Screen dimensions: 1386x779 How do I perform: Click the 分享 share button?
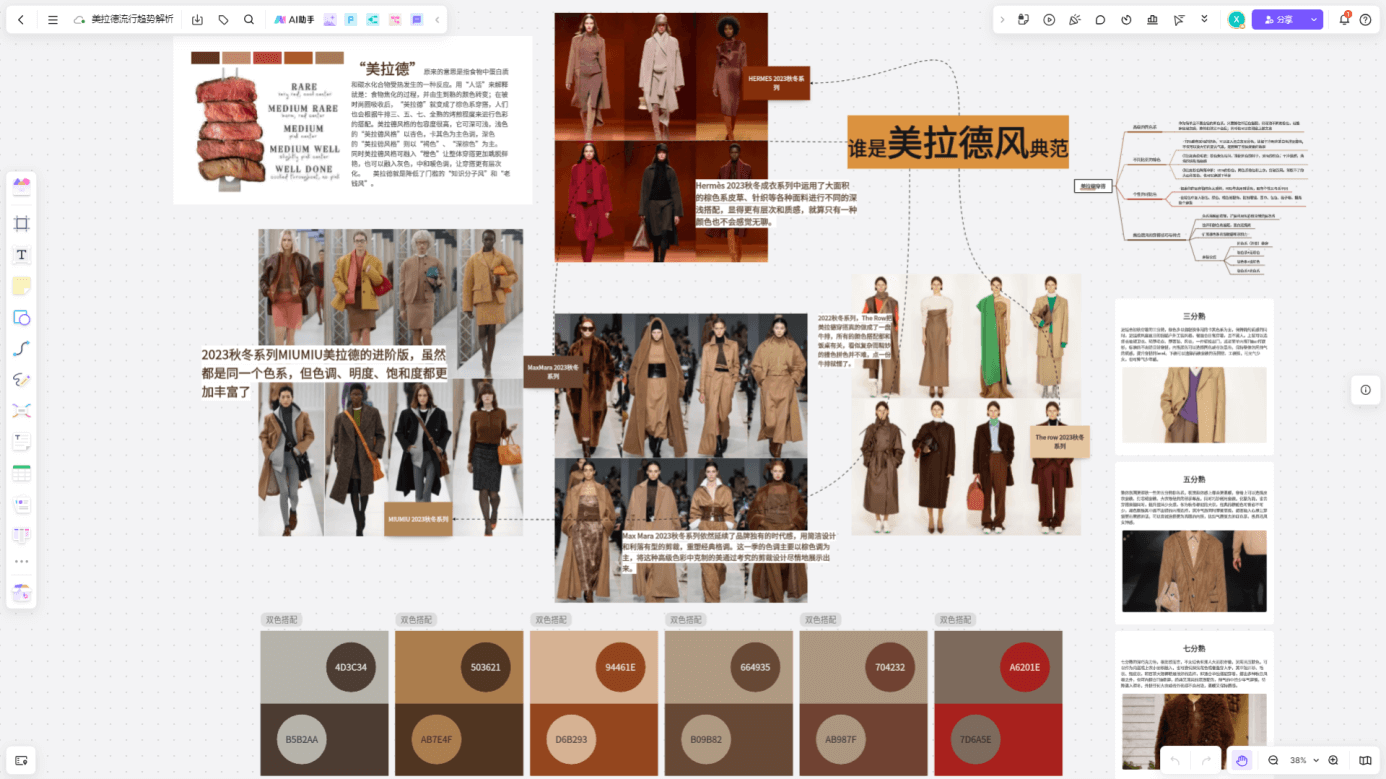coord(1277,20)
